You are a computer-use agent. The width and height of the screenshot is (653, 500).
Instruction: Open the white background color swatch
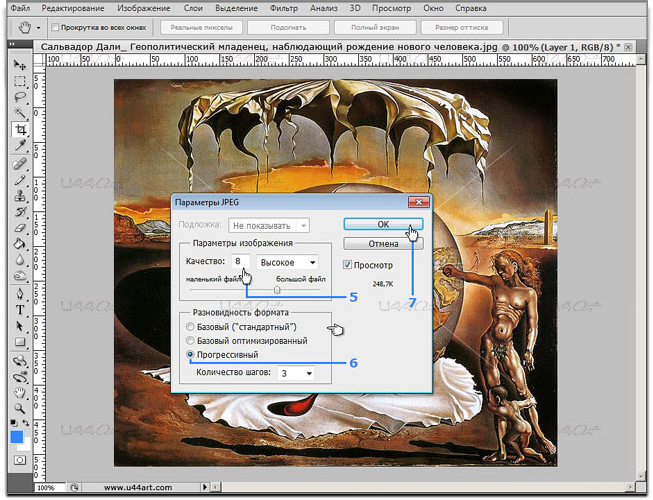pyautogui.click(x=26, y=446)
